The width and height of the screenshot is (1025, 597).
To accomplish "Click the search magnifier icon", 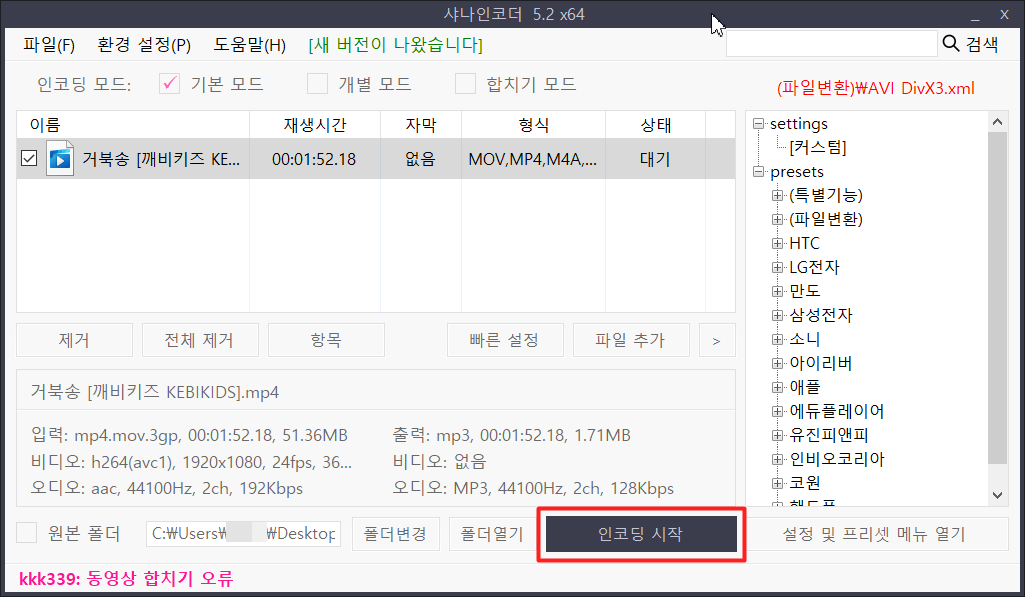I will pyautogui.click(x=950, y=44).
